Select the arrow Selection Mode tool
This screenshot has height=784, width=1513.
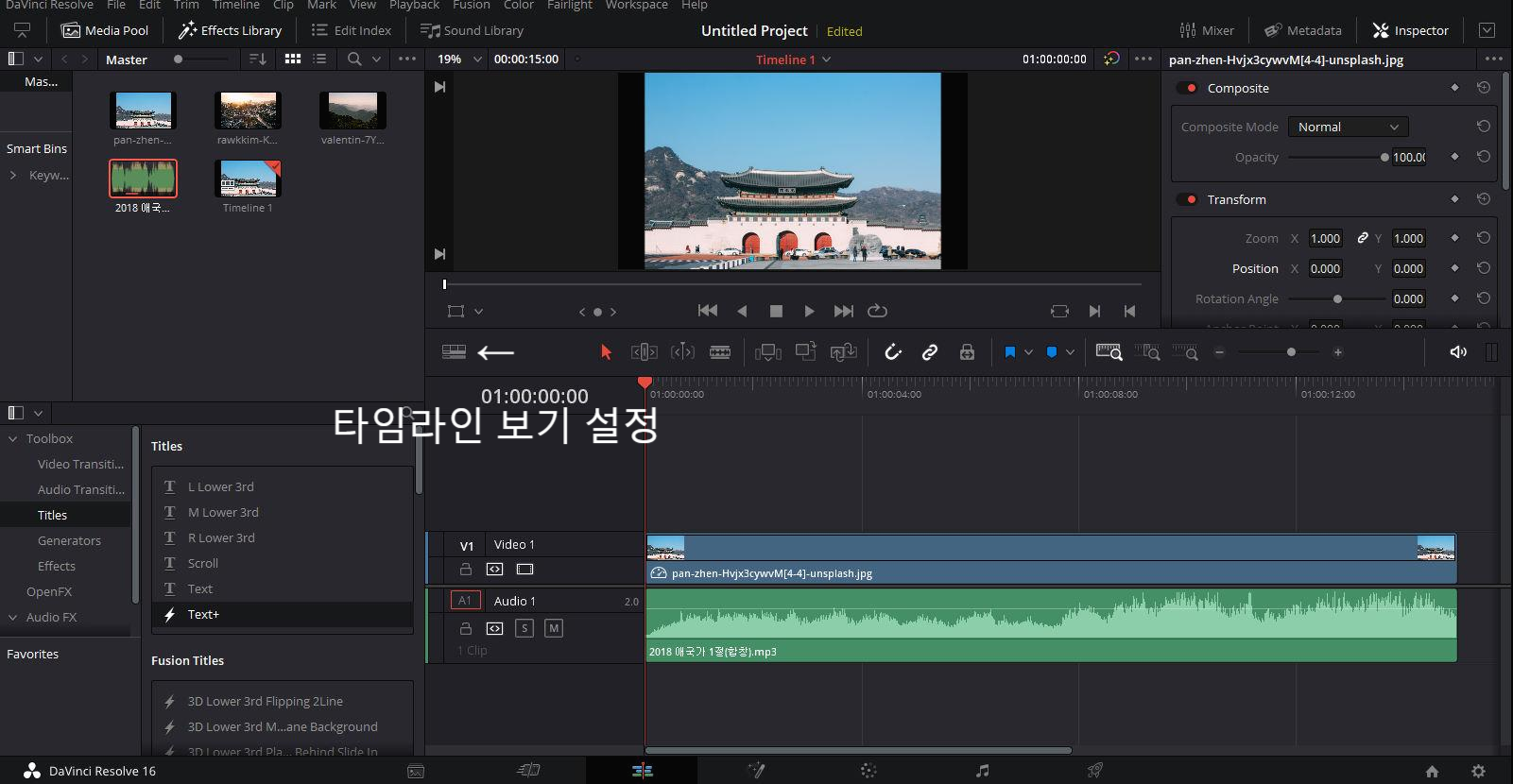click(606, 352)
